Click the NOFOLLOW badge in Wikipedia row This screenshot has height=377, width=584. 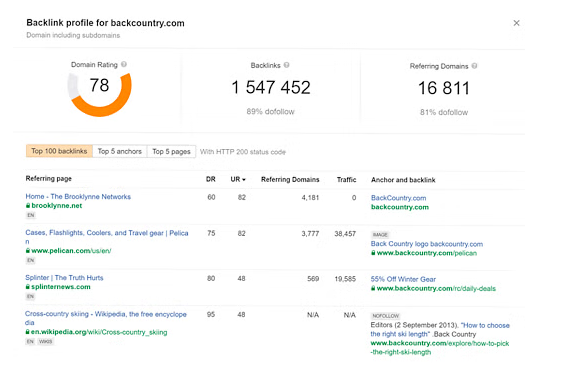pos(385,316)
